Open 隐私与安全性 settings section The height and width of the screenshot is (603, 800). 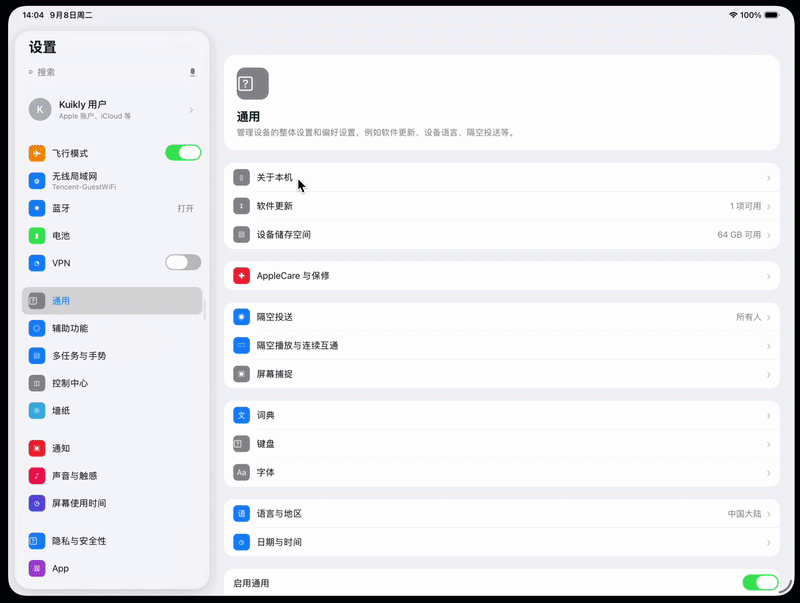pos(112,541)
